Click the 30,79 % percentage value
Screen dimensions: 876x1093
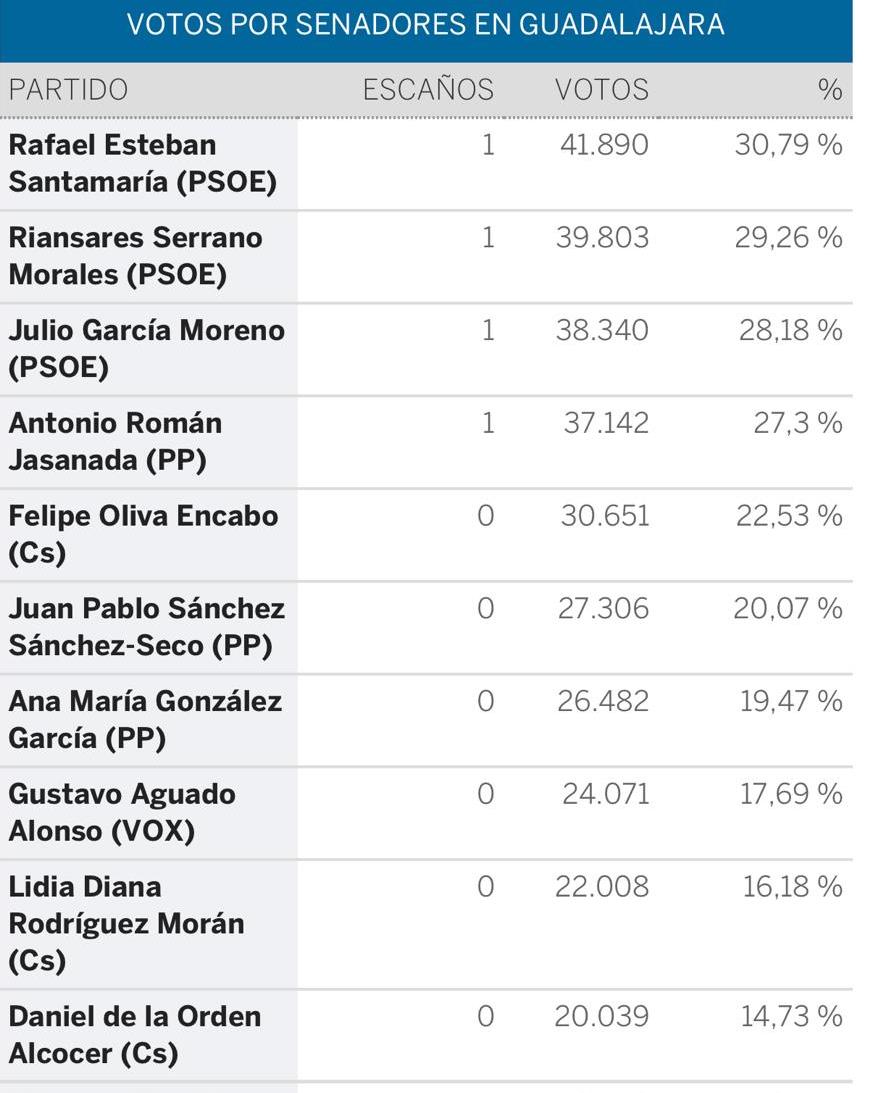[788, 145]
